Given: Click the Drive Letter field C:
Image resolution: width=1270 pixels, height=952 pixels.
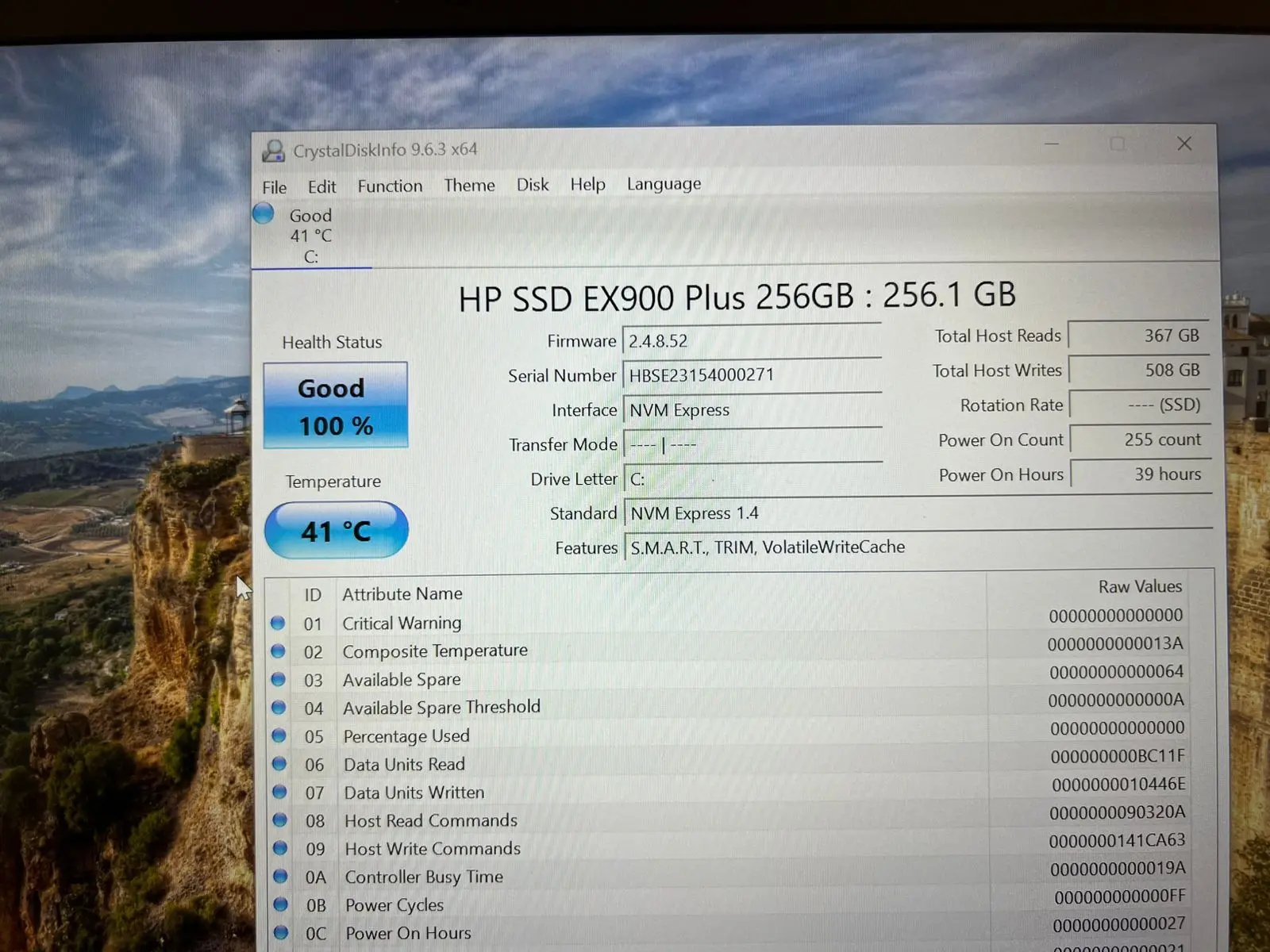Looking at the screenshot, I should 752,478.
